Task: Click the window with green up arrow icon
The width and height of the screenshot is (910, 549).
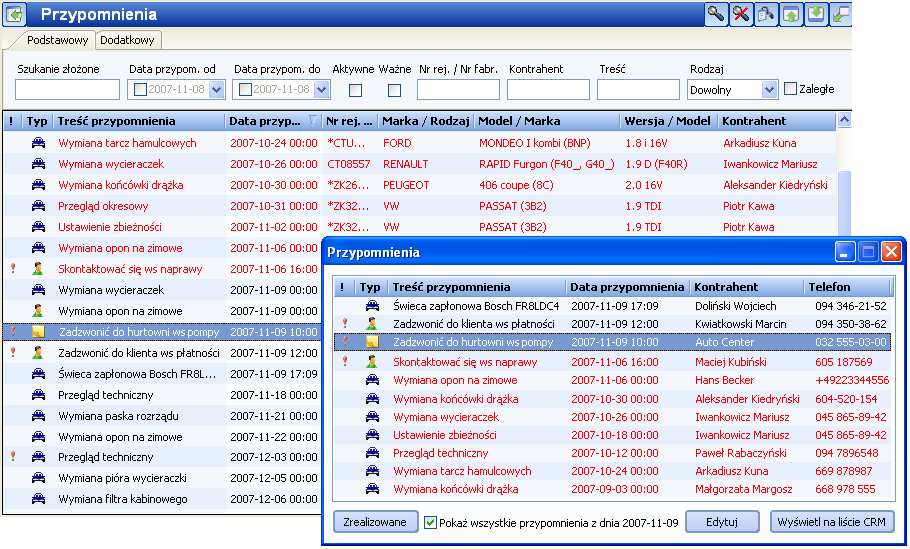Action: [791, 14]
